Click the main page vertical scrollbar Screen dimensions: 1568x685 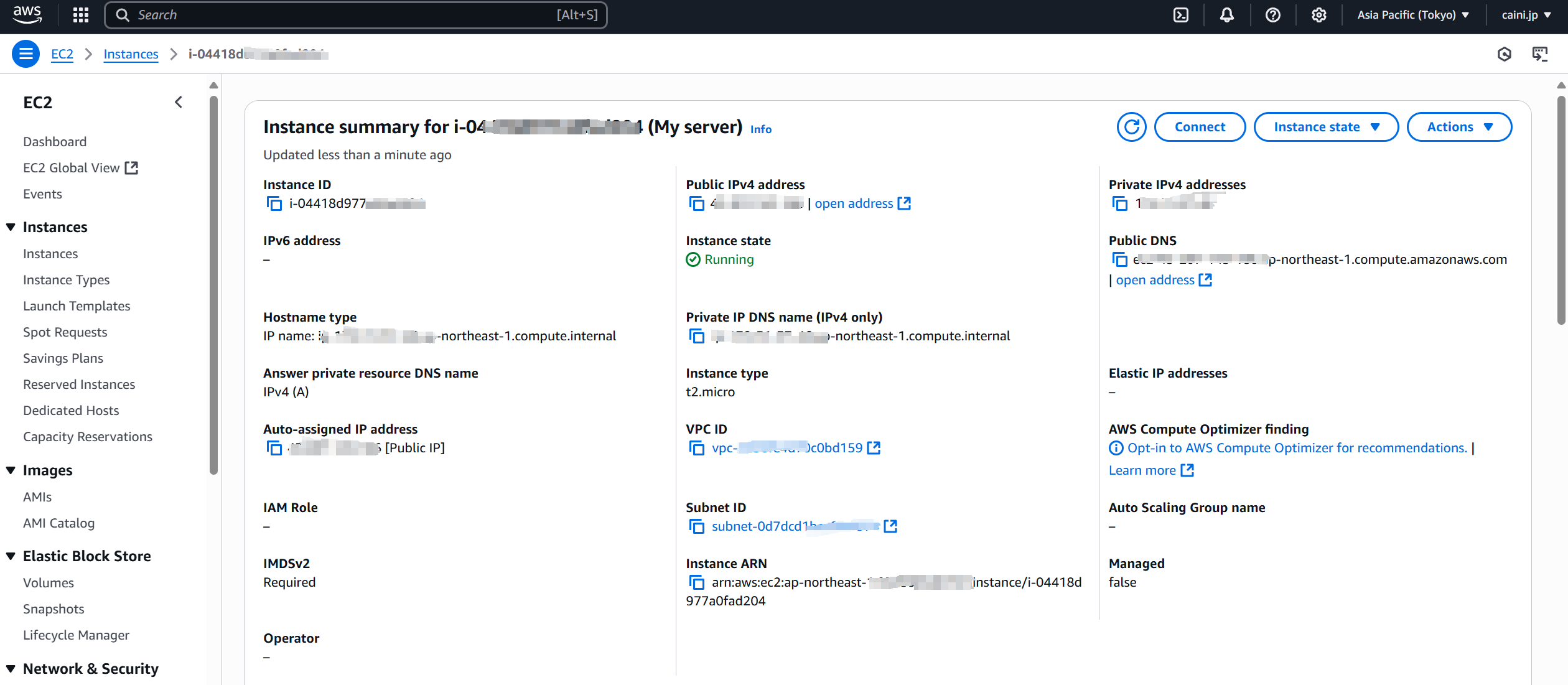pyautogui.click(x=1561, y=210)
